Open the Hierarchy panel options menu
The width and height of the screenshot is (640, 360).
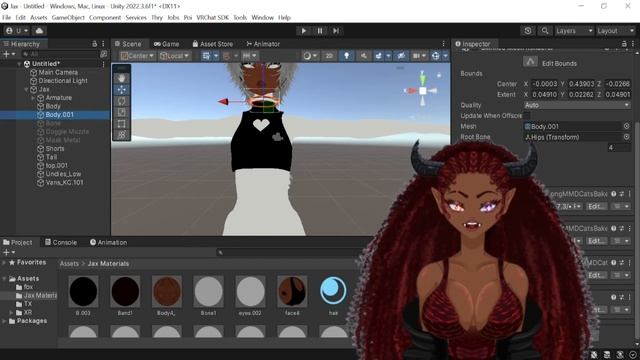[x=103, y=44]
